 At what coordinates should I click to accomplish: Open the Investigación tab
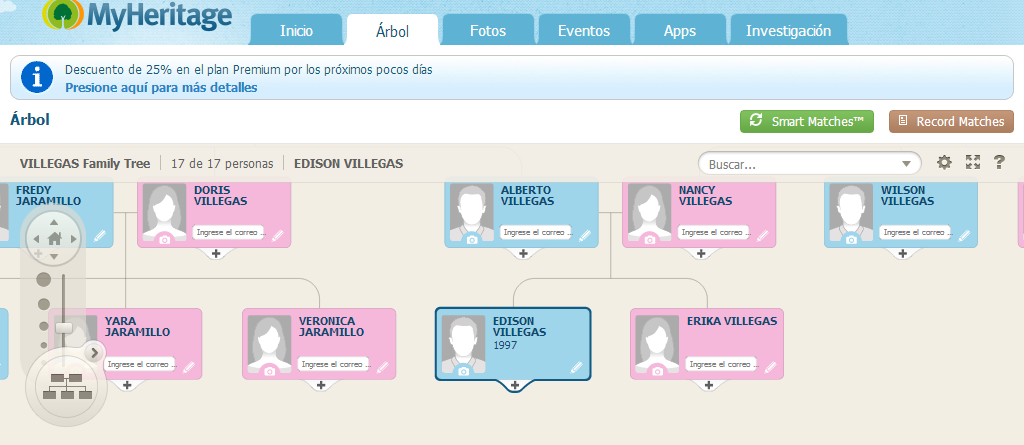788,31
